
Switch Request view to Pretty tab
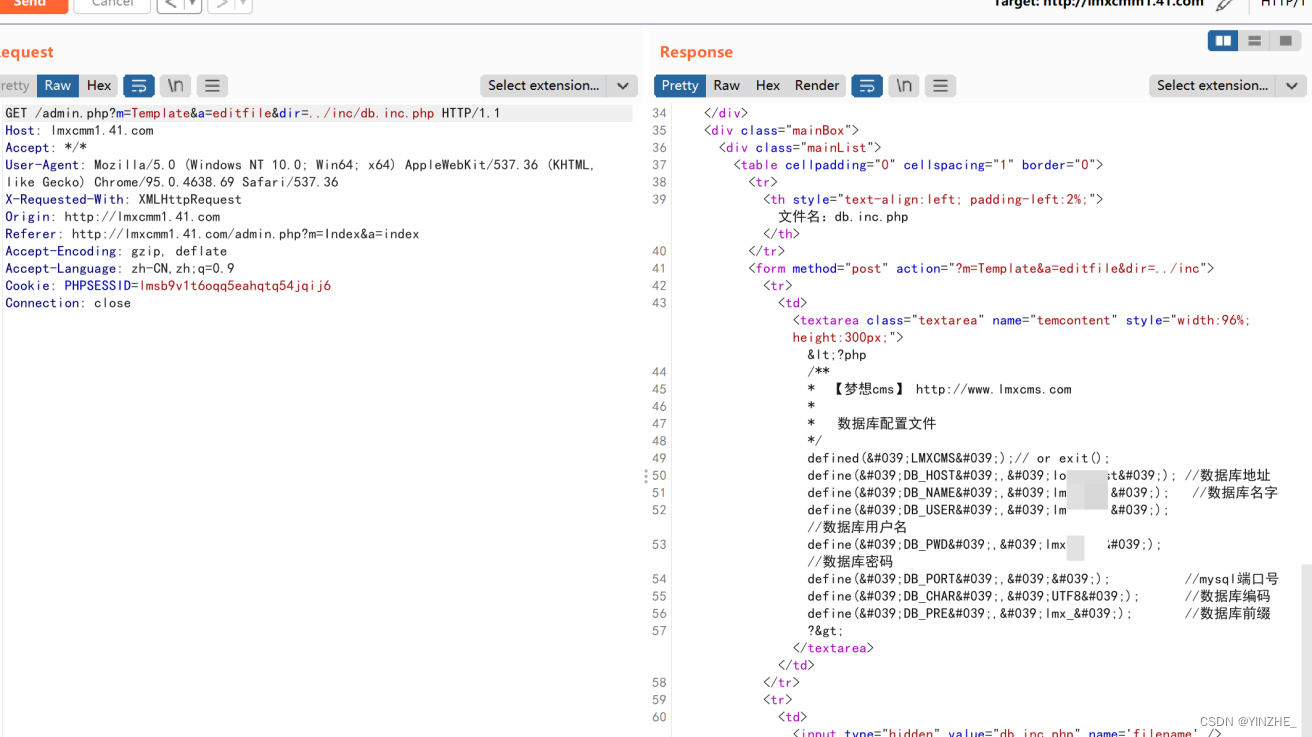tap(16, 86)
